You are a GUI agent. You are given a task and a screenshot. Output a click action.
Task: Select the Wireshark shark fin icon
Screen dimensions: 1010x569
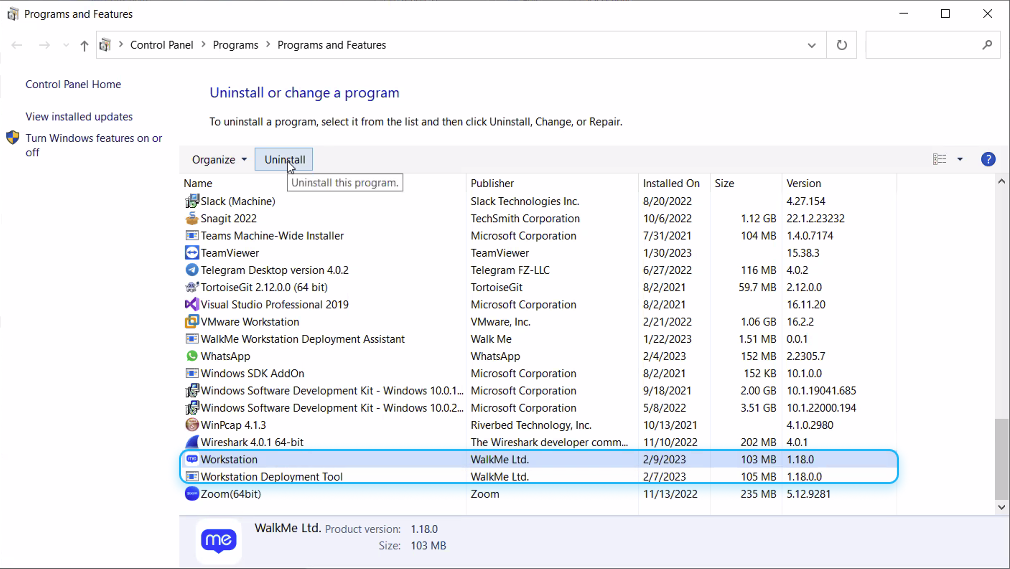[192, 442]
